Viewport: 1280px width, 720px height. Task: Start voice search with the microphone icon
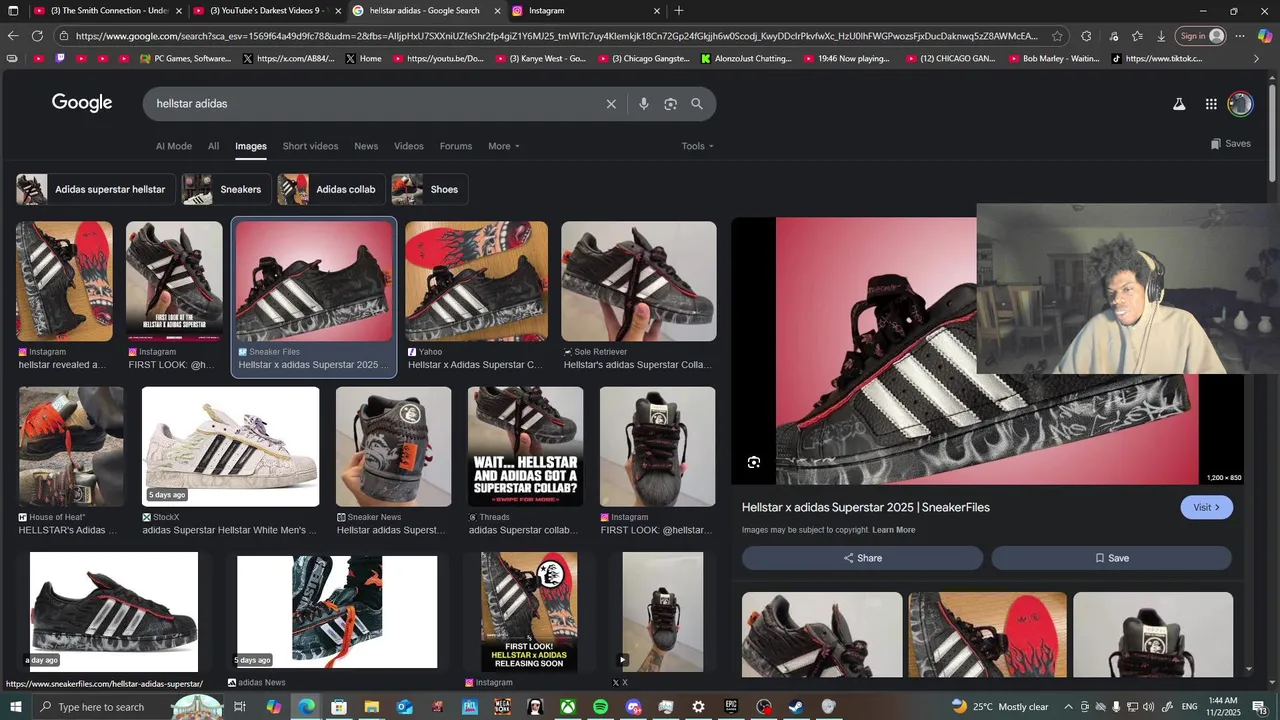point(644,104)
